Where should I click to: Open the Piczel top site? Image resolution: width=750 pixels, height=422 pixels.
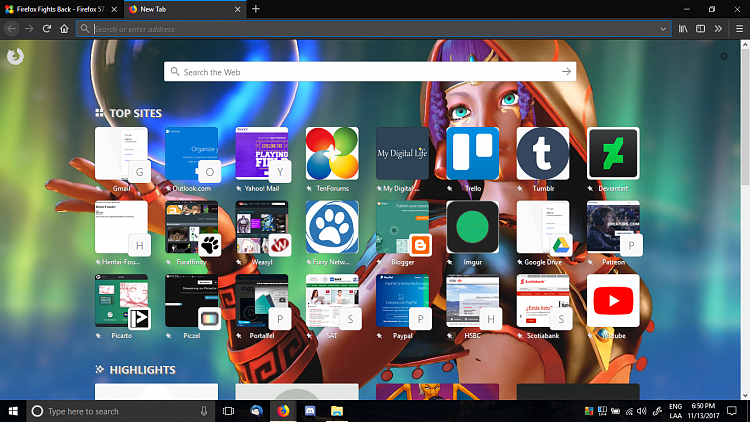coord(192,301)
